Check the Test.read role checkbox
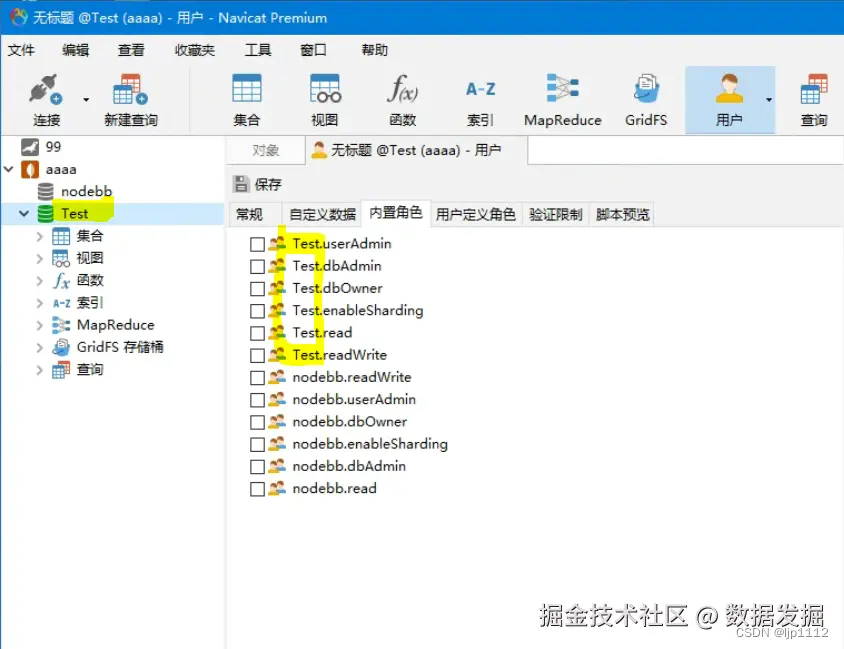 (257, 333)
